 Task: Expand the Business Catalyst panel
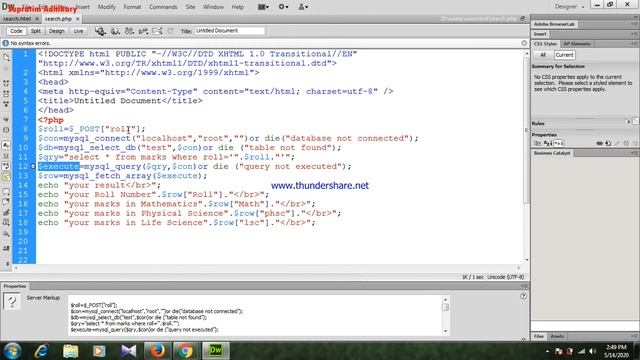(x=552, y=153)
